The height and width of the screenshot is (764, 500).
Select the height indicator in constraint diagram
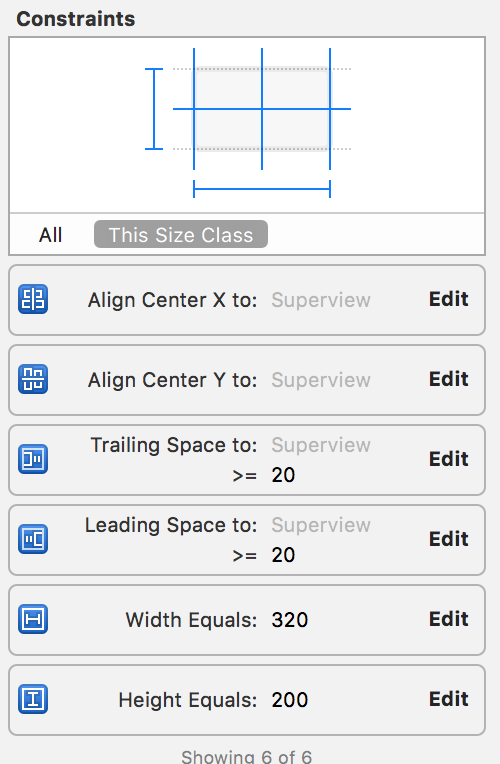coord(154,109)
